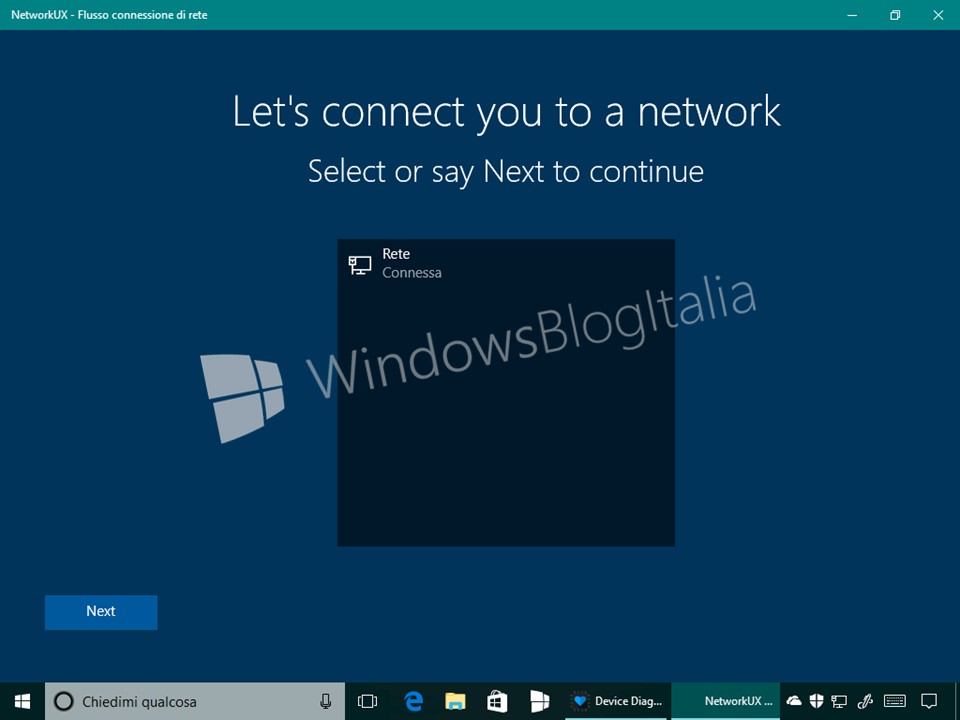Open the OneDrive cloud tray icon
Image resolution: width=960 pixels, height=720 pixels.
tap(794, 701)
